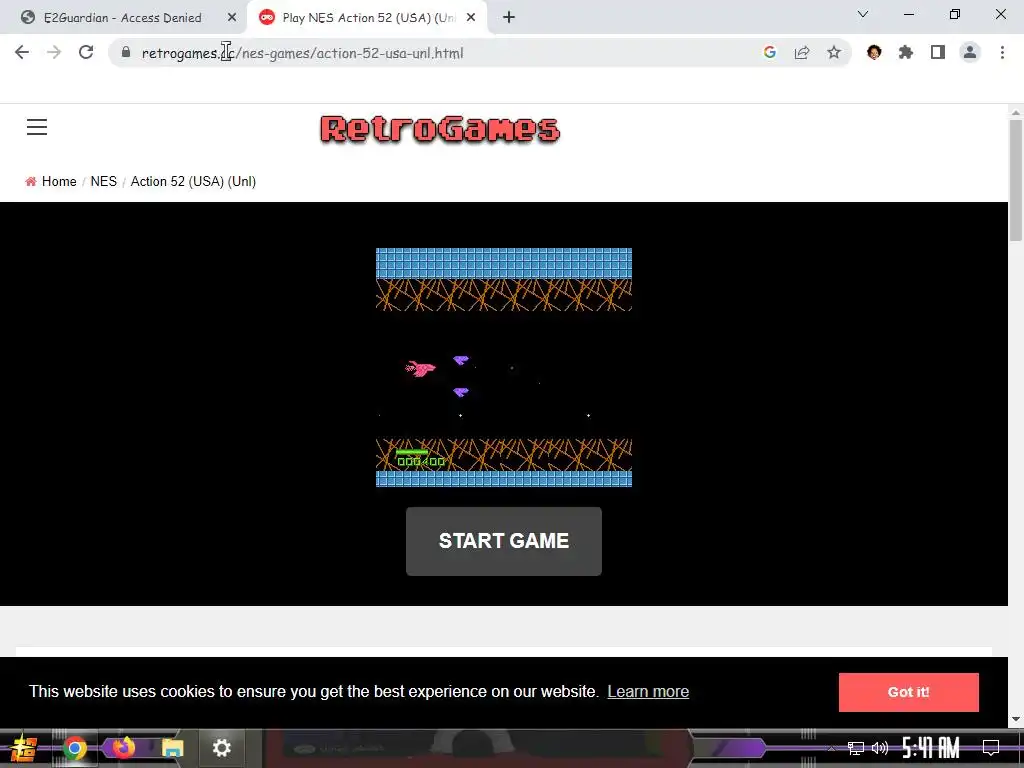Viewport: 1024px width, 768px height.
Task: Select the Play NES Action 52 tab
Action: tap(369, 18)
